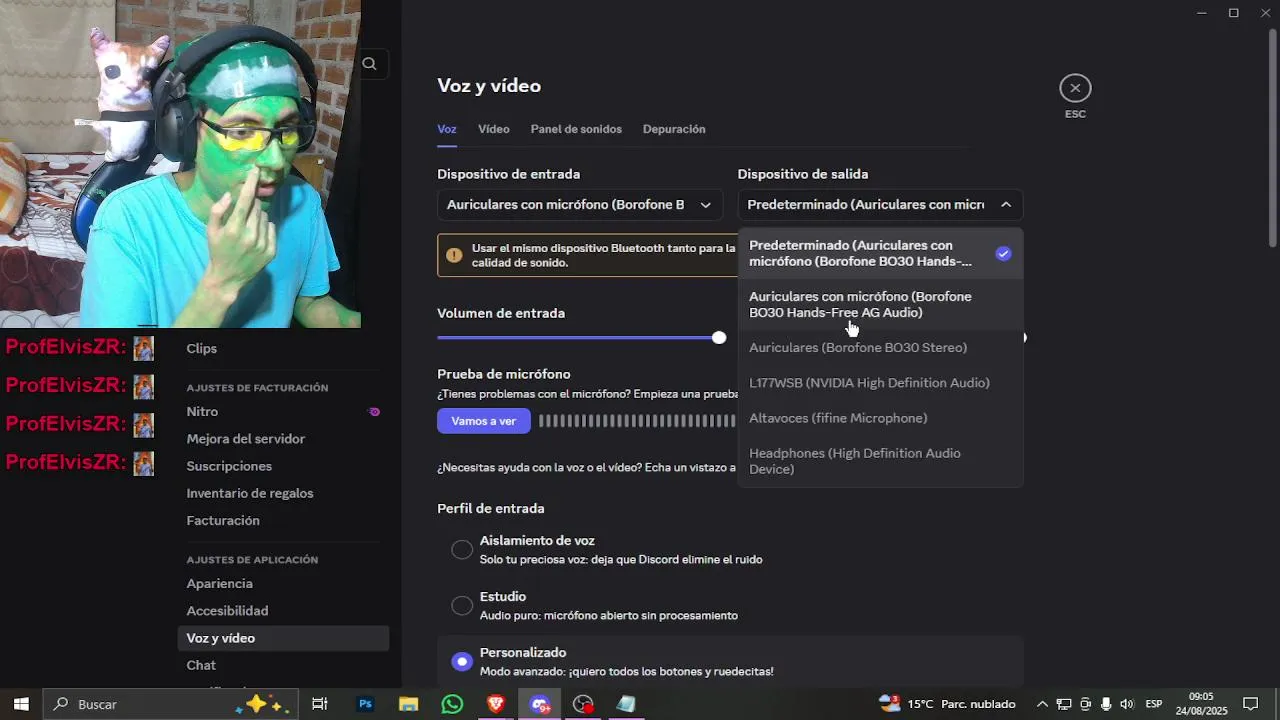1280x720 pixels.
Task: Click the Buscar taskbar search field
Action: coord(170,704)
